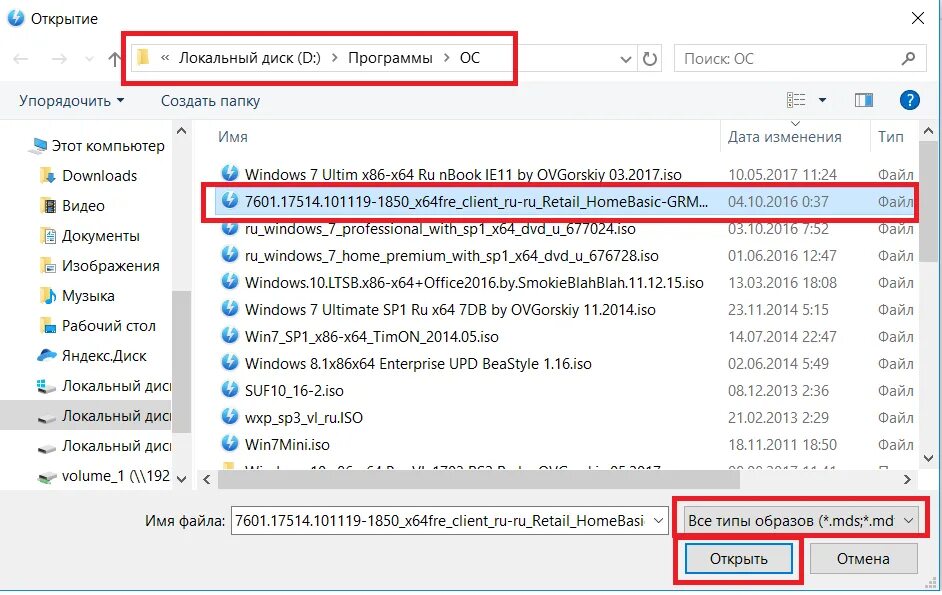Open Изображения folder in sidebar
The height and width of the screenshot is (595, 942).
(x=111, y=266)
